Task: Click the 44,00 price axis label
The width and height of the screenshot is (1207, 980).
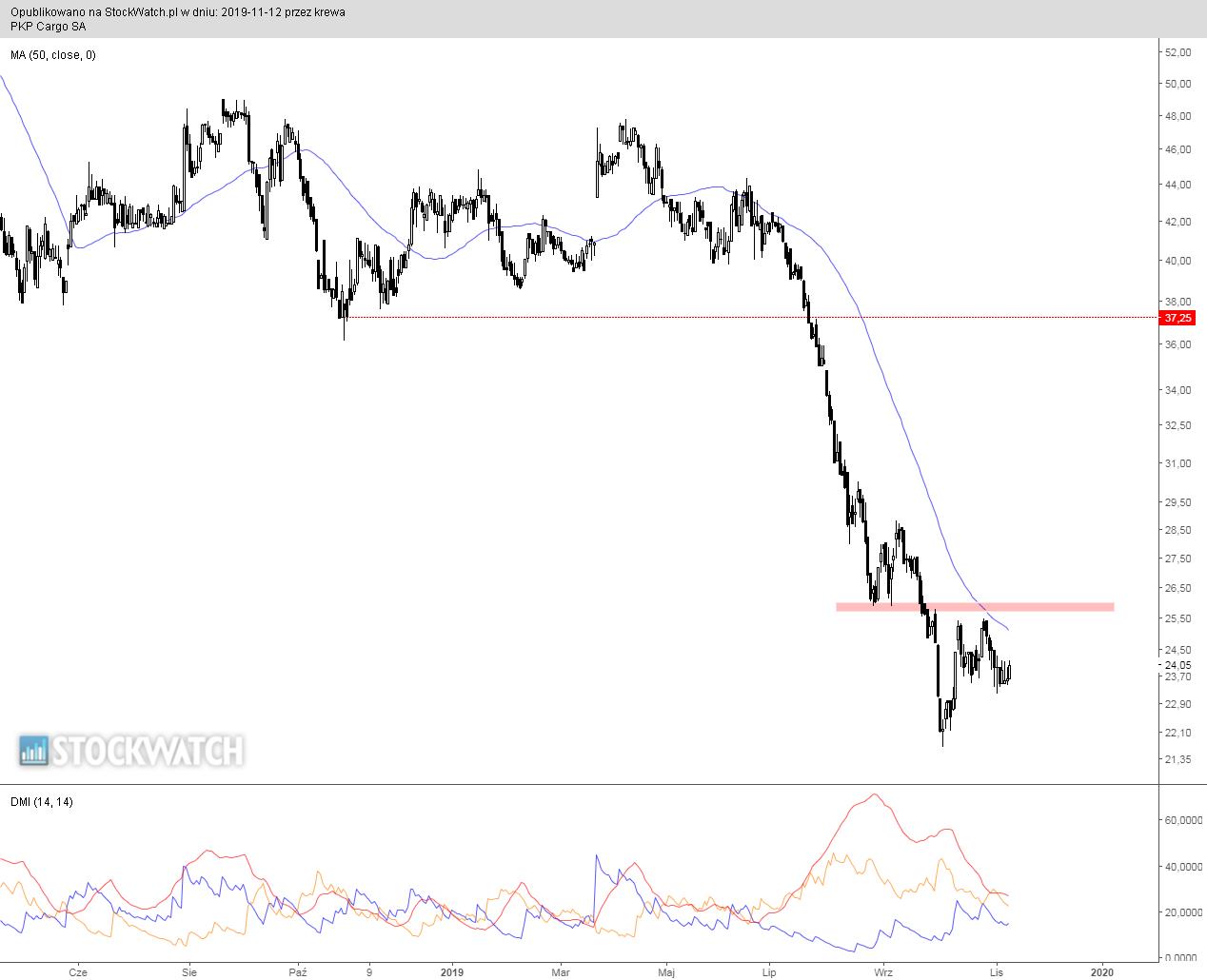Action: [x=1177, y=185]
